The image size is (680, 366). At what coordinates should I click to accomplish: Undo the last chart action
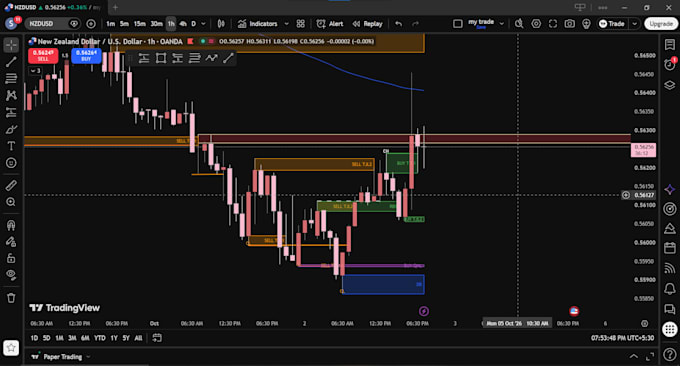[x=399, y=24]
